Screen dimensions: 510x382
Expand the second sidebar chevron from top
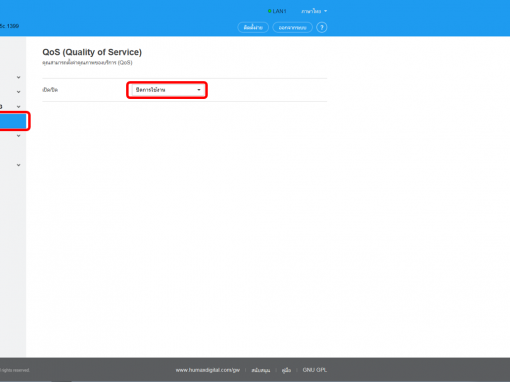click(x=19, y=92)
